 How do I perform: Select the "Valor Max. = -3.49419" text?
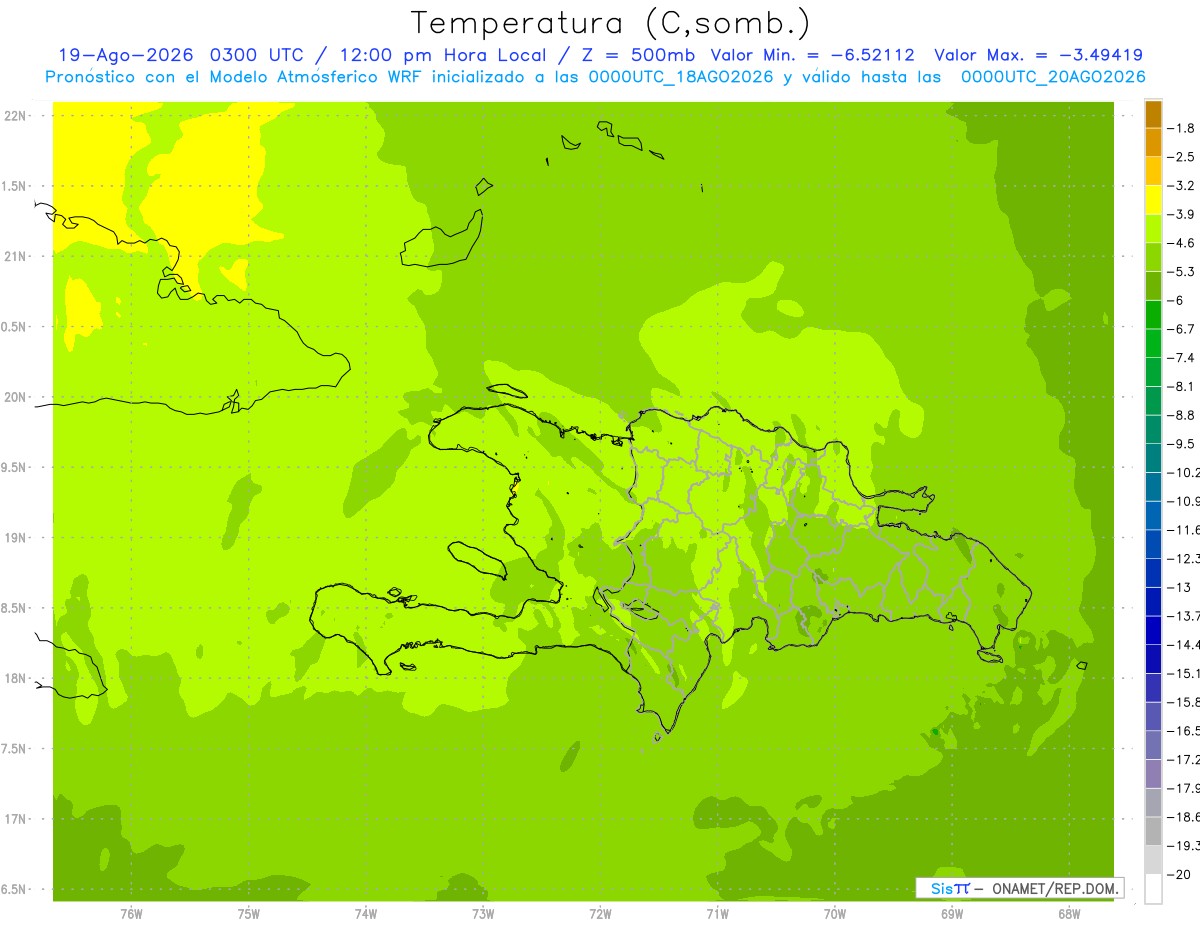click(1038, 55)
